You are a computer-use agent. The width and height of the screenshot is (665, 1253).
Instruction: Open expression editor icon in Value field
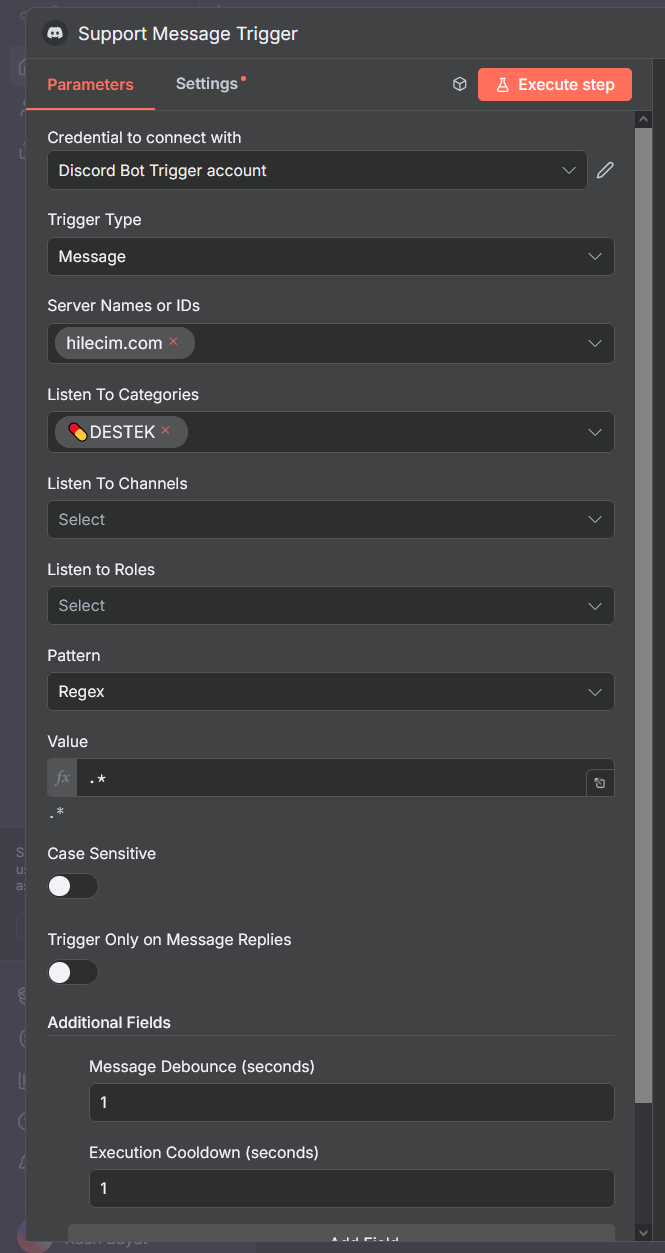pos(599,783)
